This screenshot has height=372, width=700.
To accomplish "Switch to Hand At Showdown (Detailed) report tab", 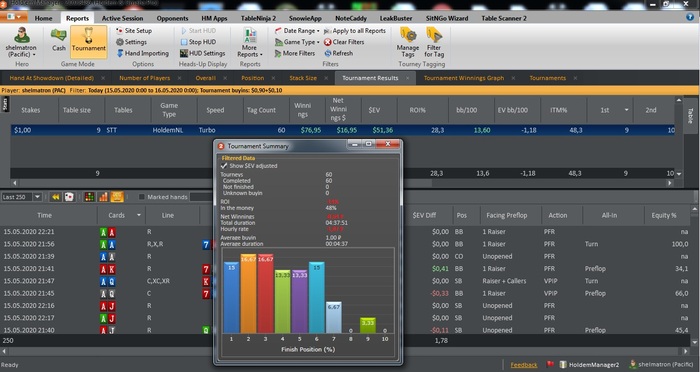I will click(51, 78).
